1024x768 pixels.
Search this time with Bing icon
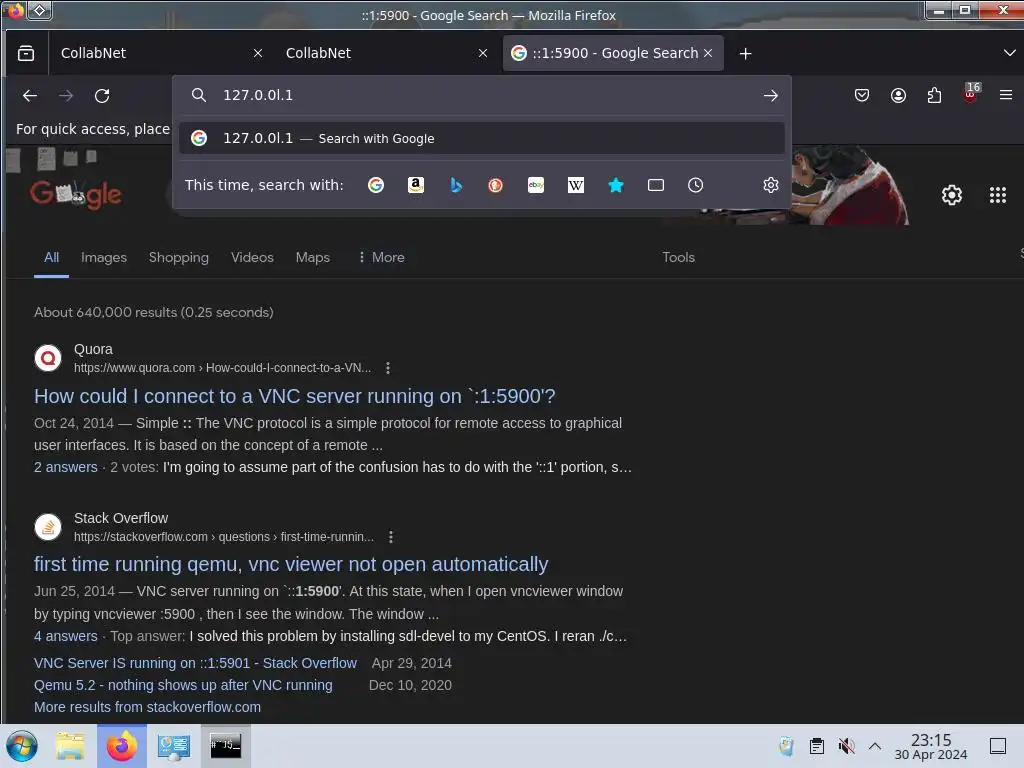pos(456,185)
